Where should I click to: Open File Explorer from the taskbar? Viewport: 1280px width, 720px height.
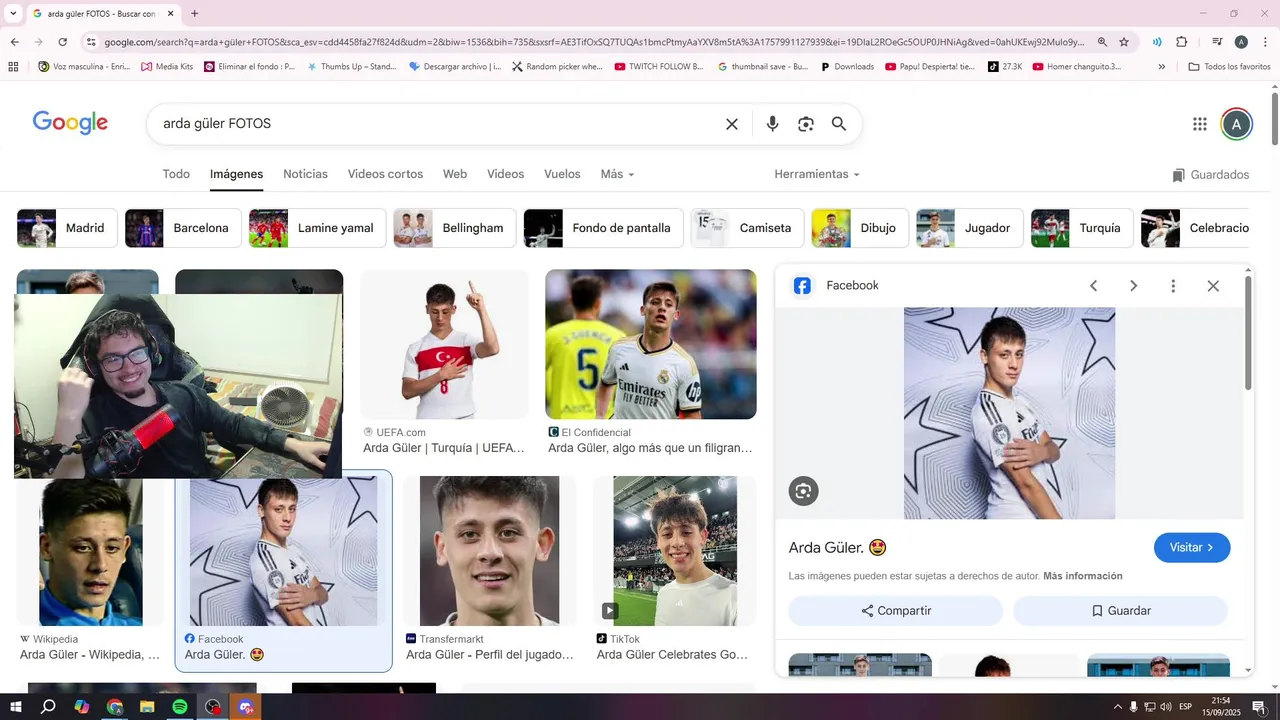[147, 707]
